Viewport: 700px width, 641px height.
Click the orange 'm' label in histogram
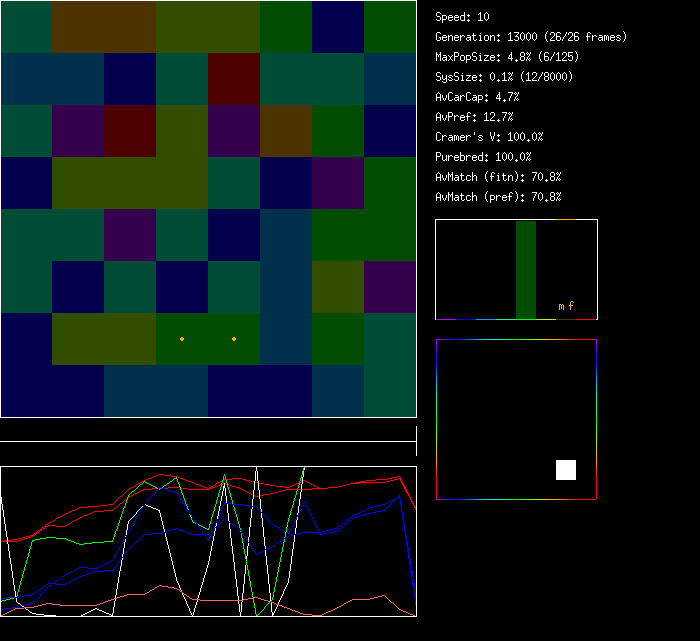561,306
